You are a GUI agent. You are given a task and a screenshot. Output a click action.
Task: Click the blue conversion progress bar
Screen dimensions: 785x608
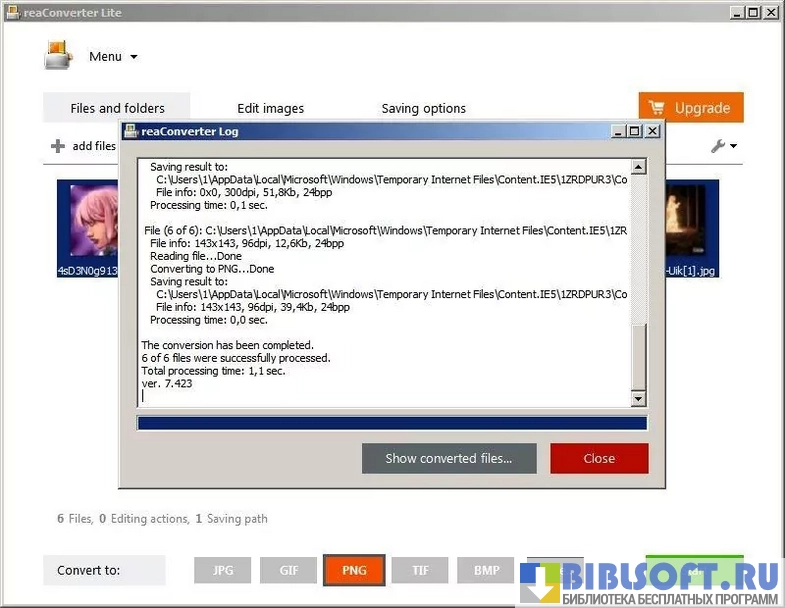click(391, 423)
